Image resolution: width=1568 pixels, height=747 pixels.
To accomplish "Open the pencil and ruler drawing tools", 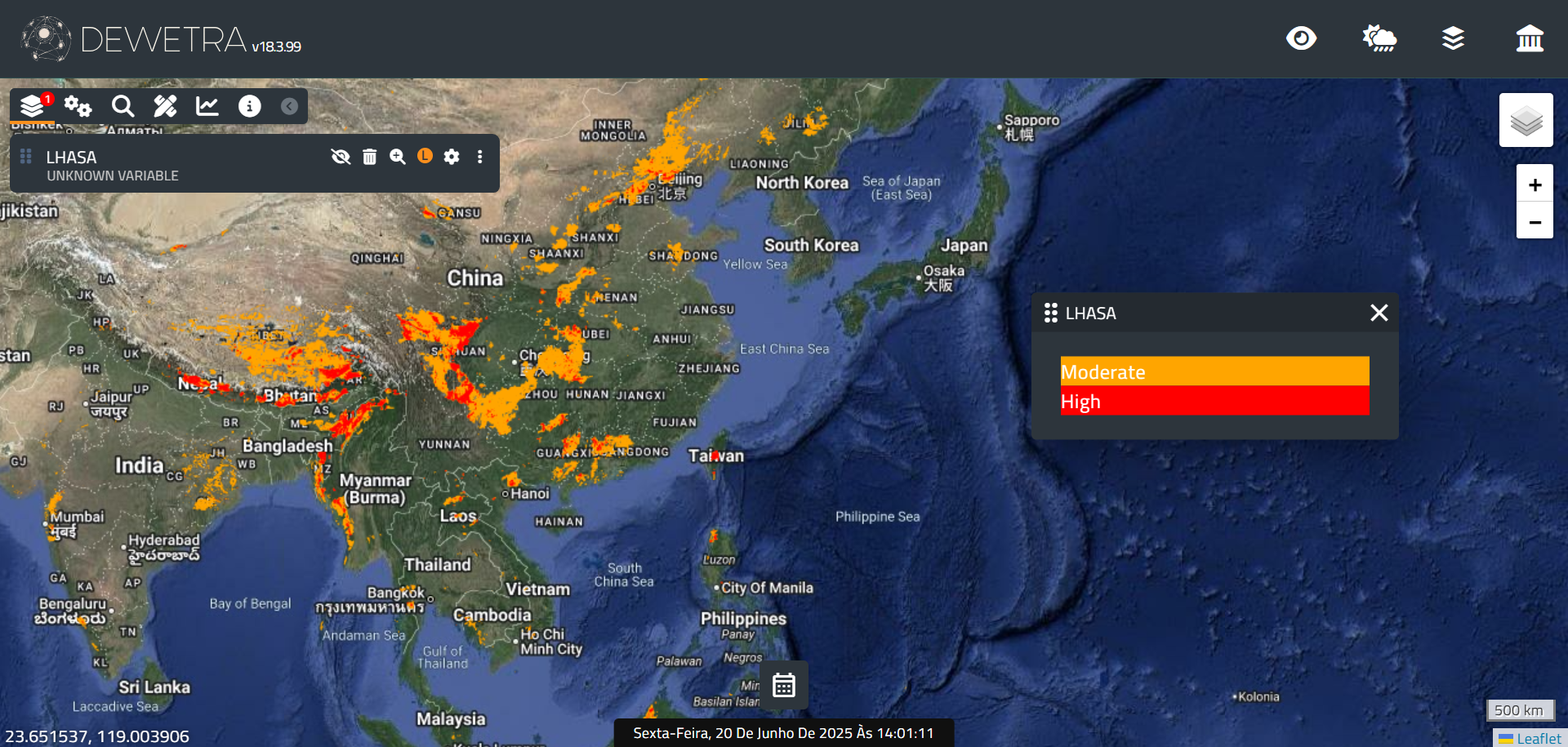I will pos(165,106).
